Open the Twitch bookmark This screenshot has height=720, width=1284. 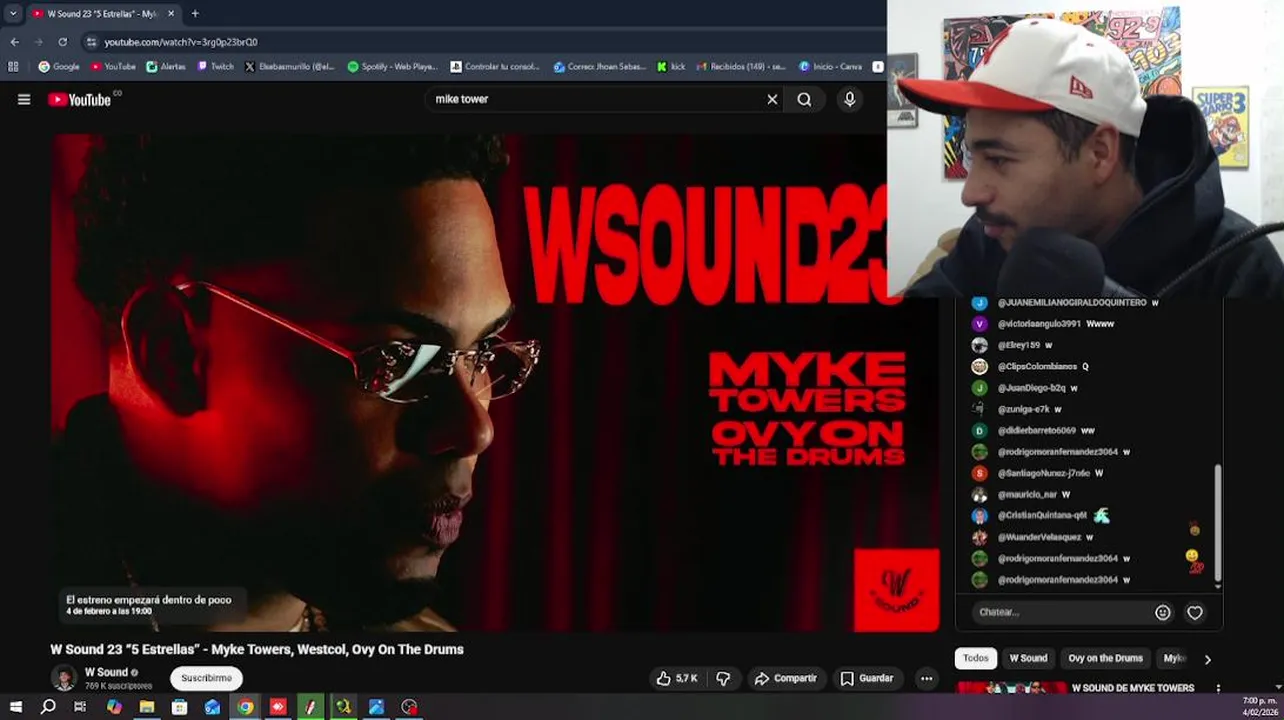tap(215, 67)
